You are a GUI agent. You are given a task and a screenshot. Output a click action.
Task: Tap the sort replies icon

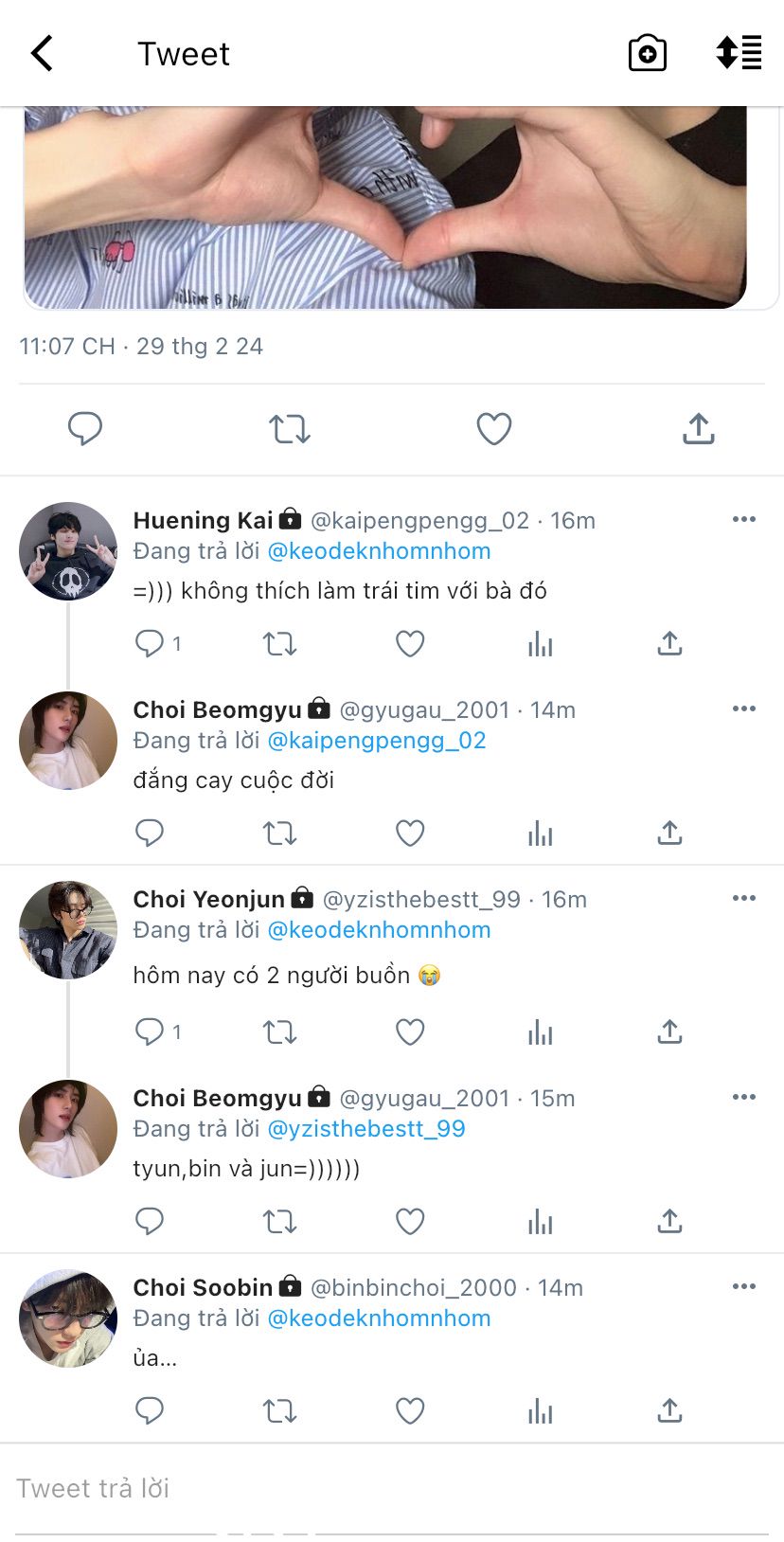click(x=739, y=54)
